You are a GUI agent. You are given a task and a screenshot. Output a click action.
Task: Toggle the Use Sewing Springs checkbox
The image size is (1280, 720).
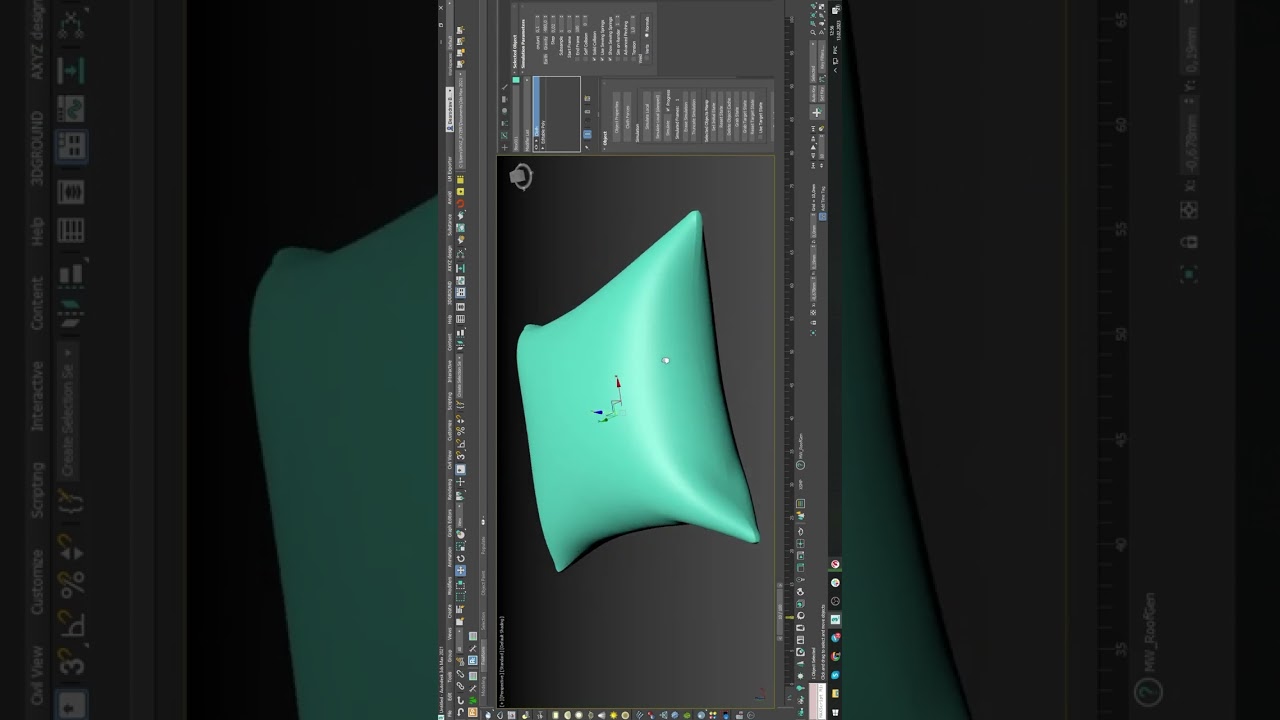click(x=602, y=59)
